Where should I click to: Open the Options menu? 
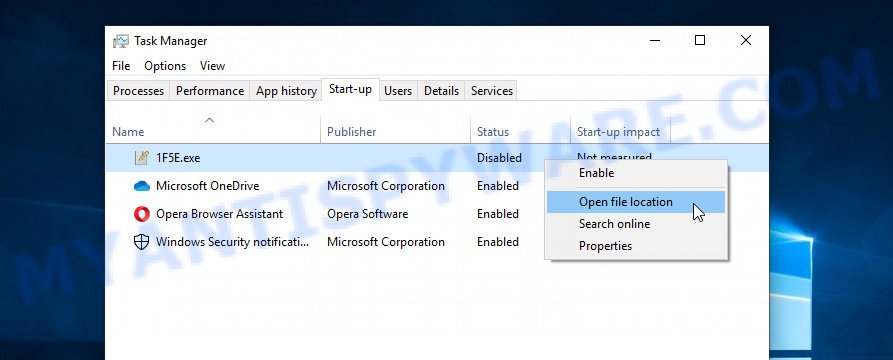click(x=165, y=66)
